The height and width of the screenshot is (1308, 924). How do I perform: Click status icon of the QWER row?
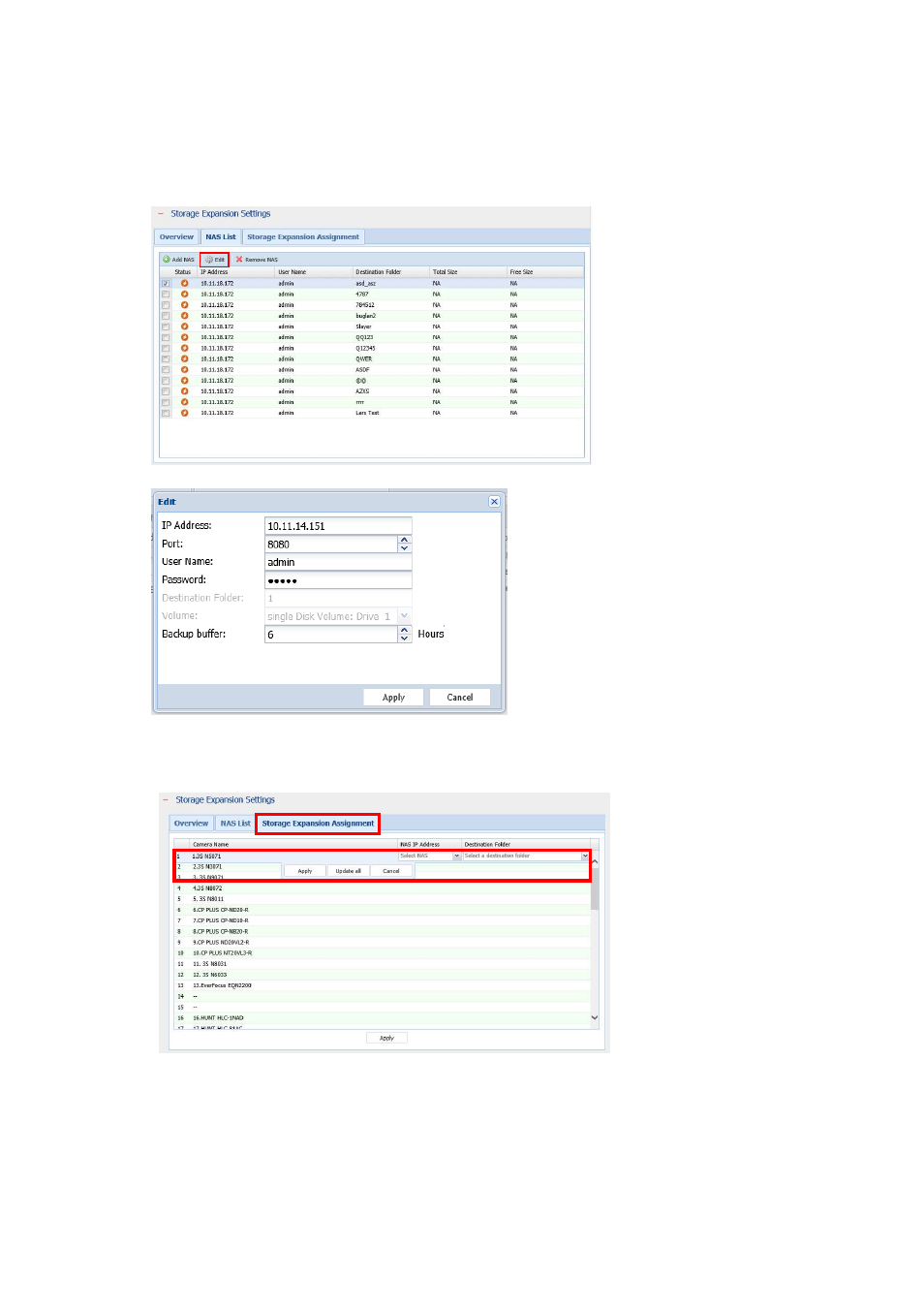pos(185,358)
